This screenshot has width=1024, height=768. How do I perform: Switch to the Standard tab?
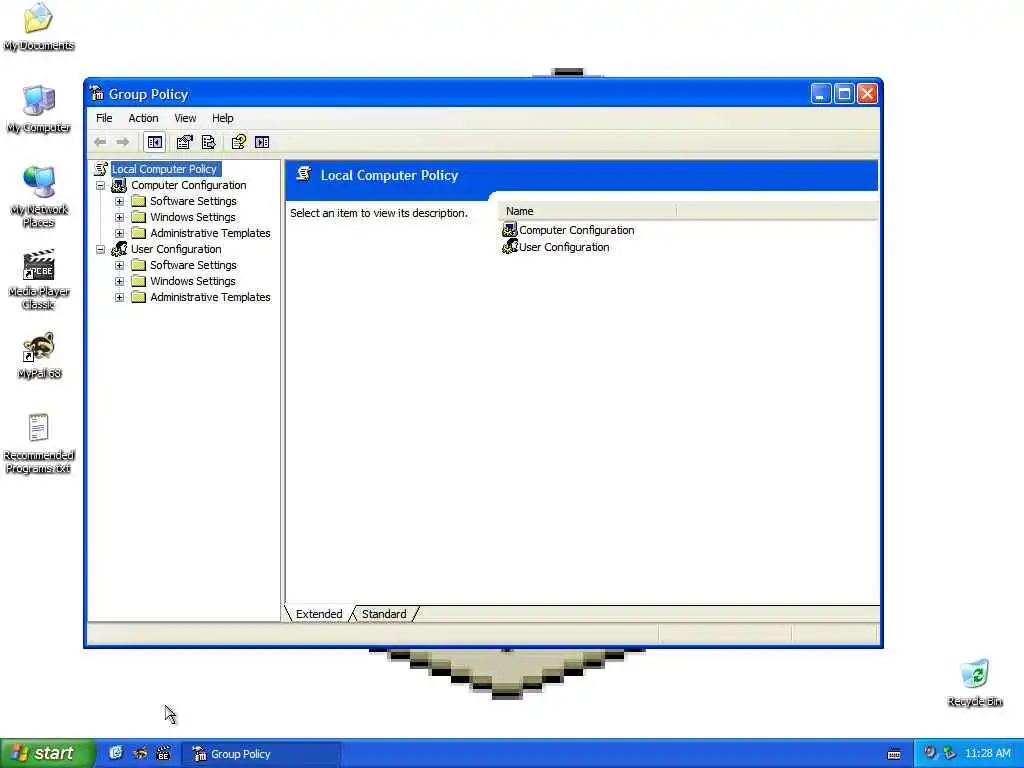[384, 614]
